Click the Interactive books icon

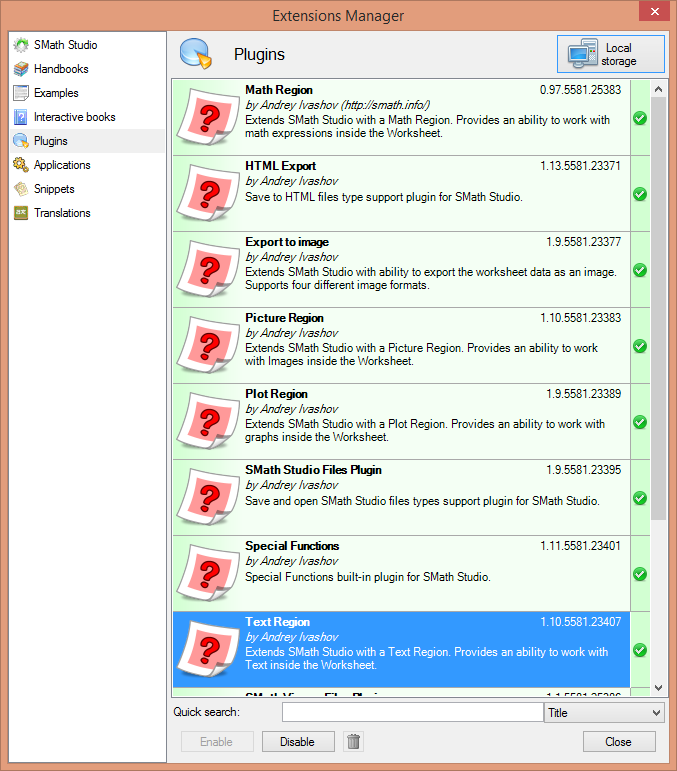pos(21,117)
